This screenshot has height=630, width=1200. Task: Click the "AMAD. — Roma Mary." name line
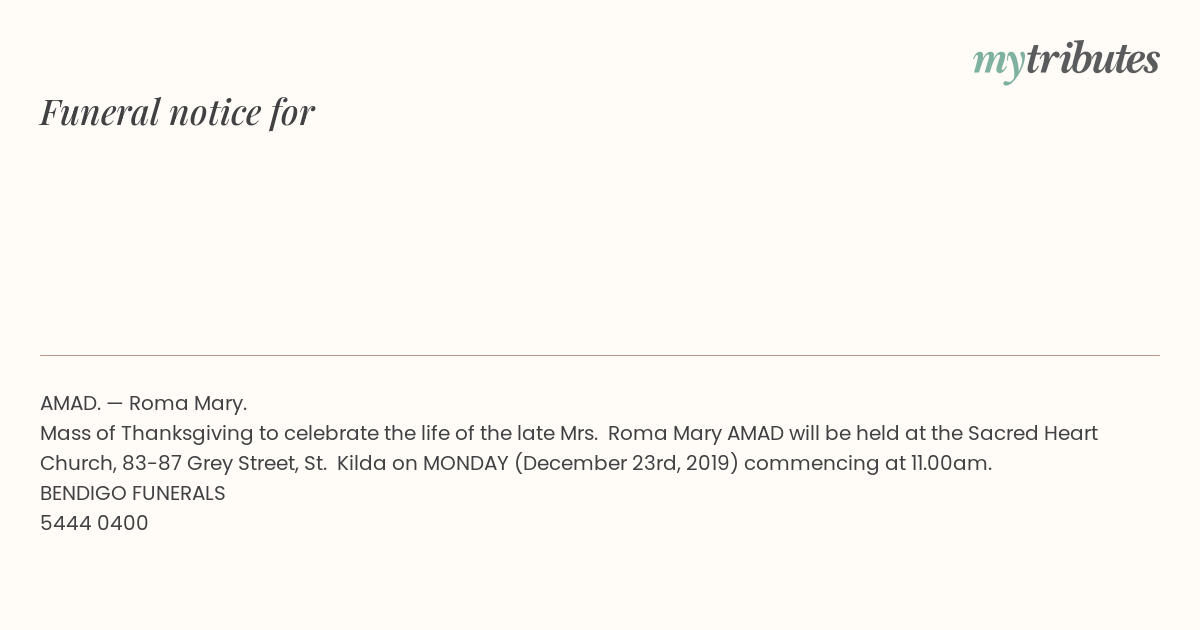pos(143,403)
